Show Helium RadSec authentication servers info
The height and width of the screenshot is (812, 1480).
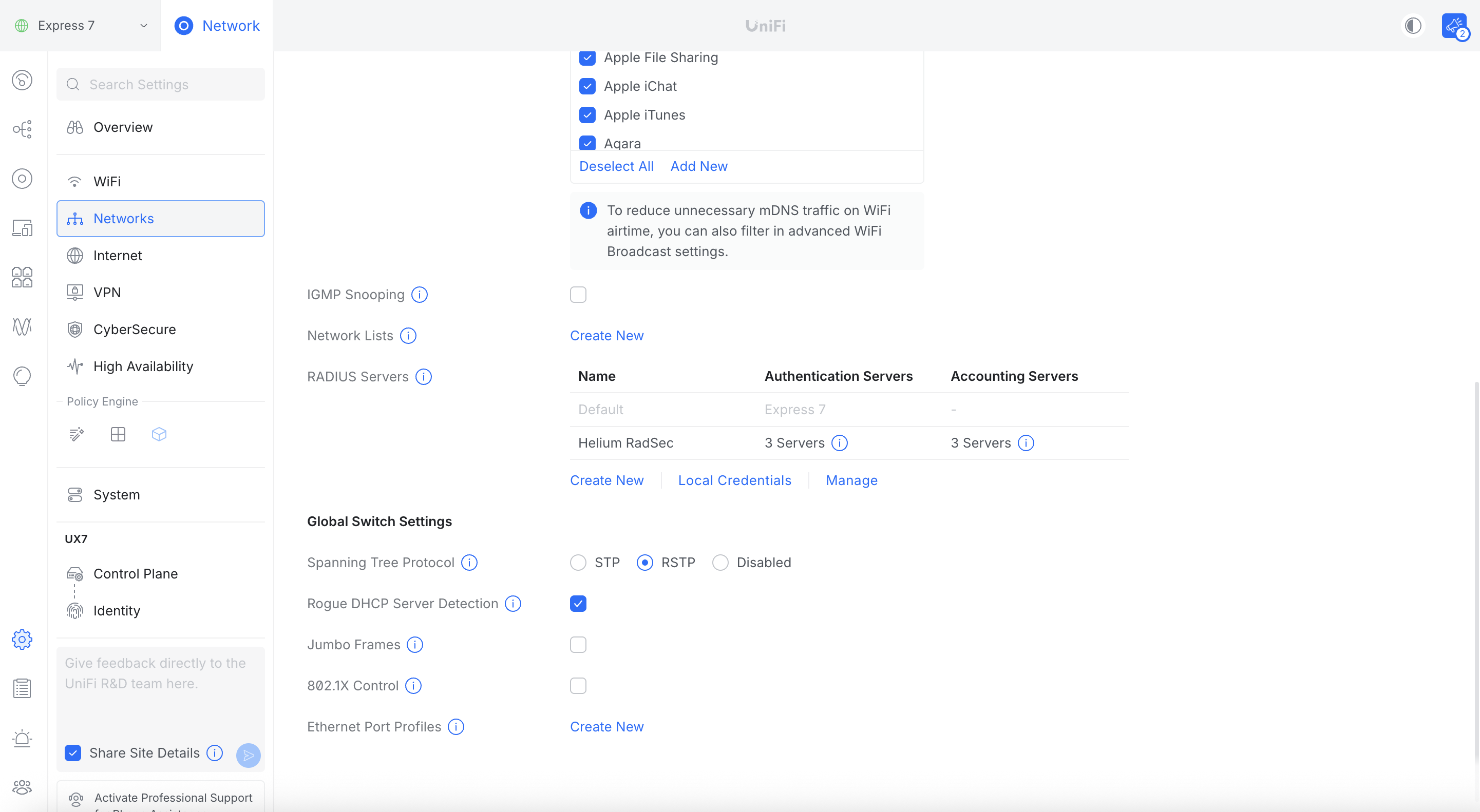[x=840, y=443]
